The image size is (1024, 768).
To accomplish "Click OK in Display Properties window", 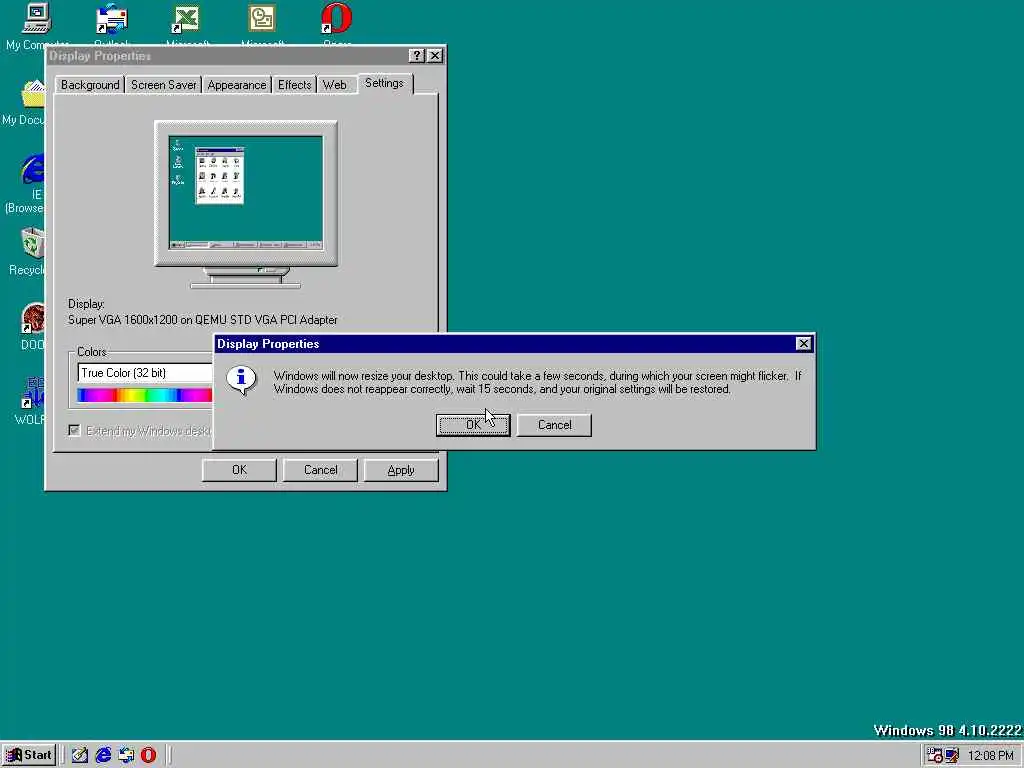I will click(239, 470).
